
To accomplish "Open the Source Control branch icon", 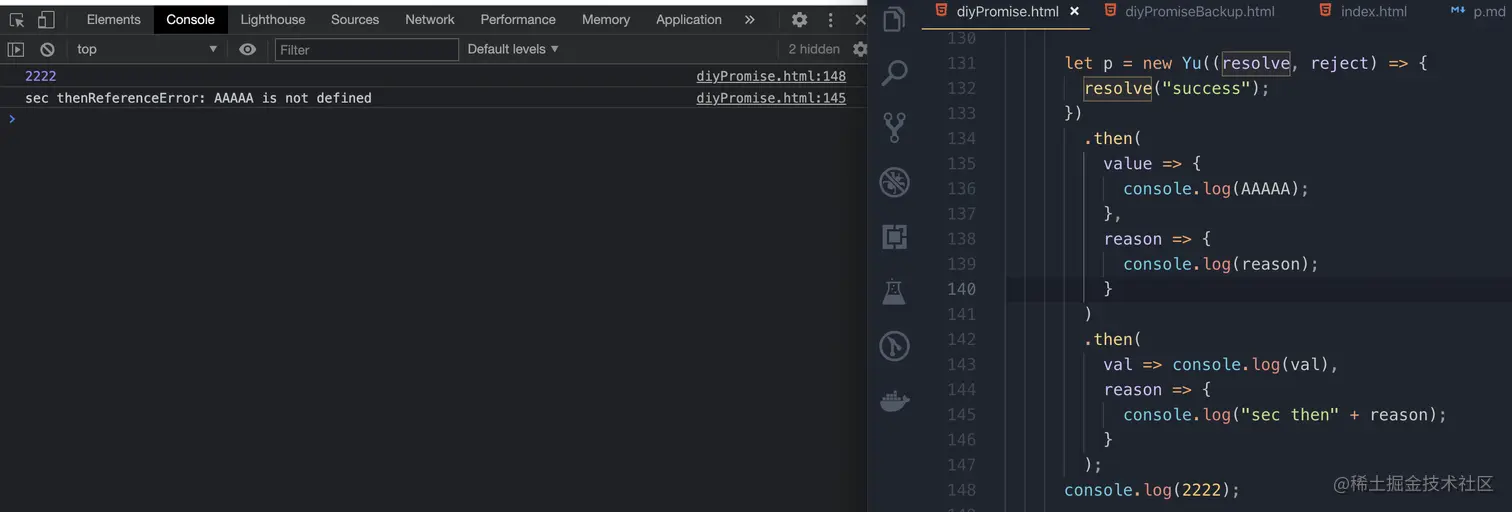I will (894, 127).
